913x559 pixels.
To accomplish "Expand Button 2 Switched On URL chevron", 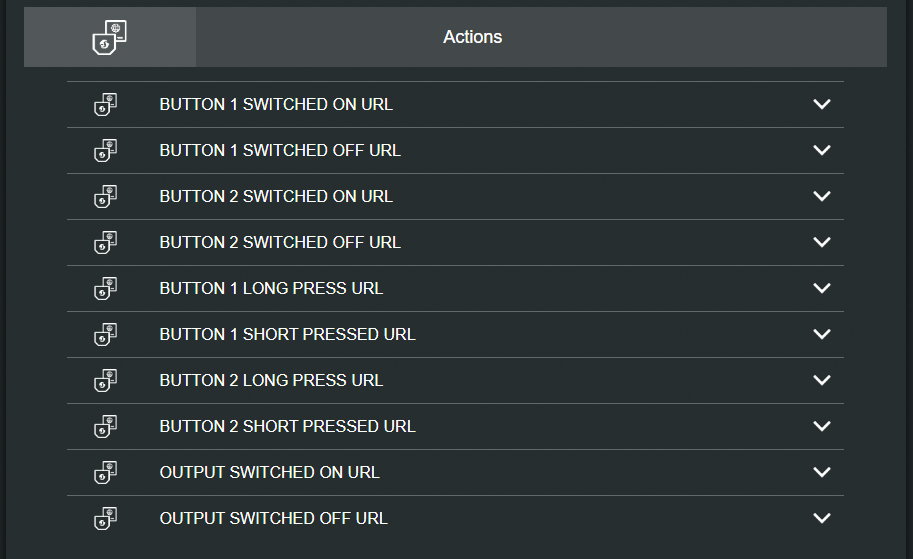I will [822, 196].
